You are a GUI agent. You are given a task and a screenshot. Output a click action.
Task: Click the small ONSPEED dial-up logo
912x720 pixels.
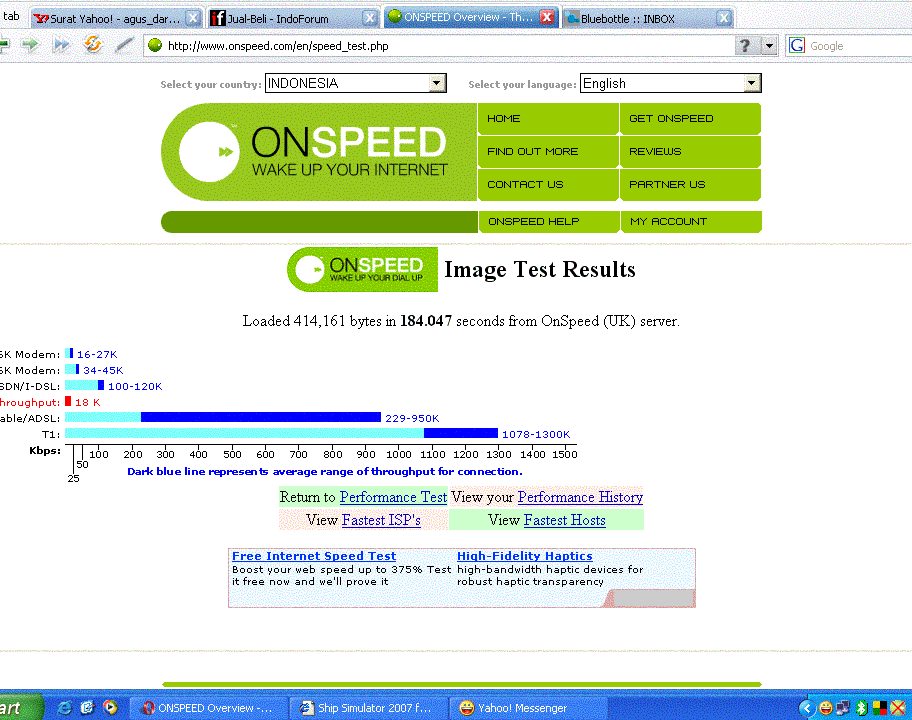[362, 269]
